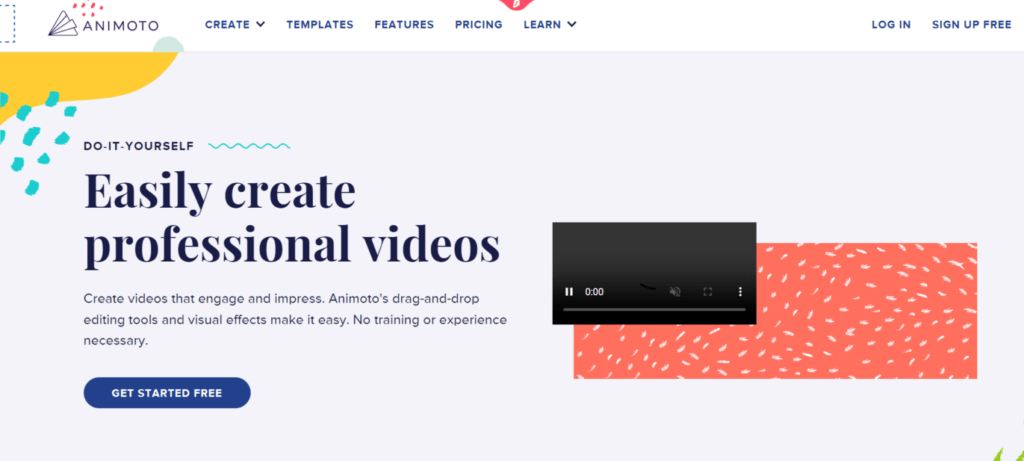Viewport: 1024px width, 461px height.
Task: Go to the Features page
Action: pyautogui.click(x=404, y=25)
